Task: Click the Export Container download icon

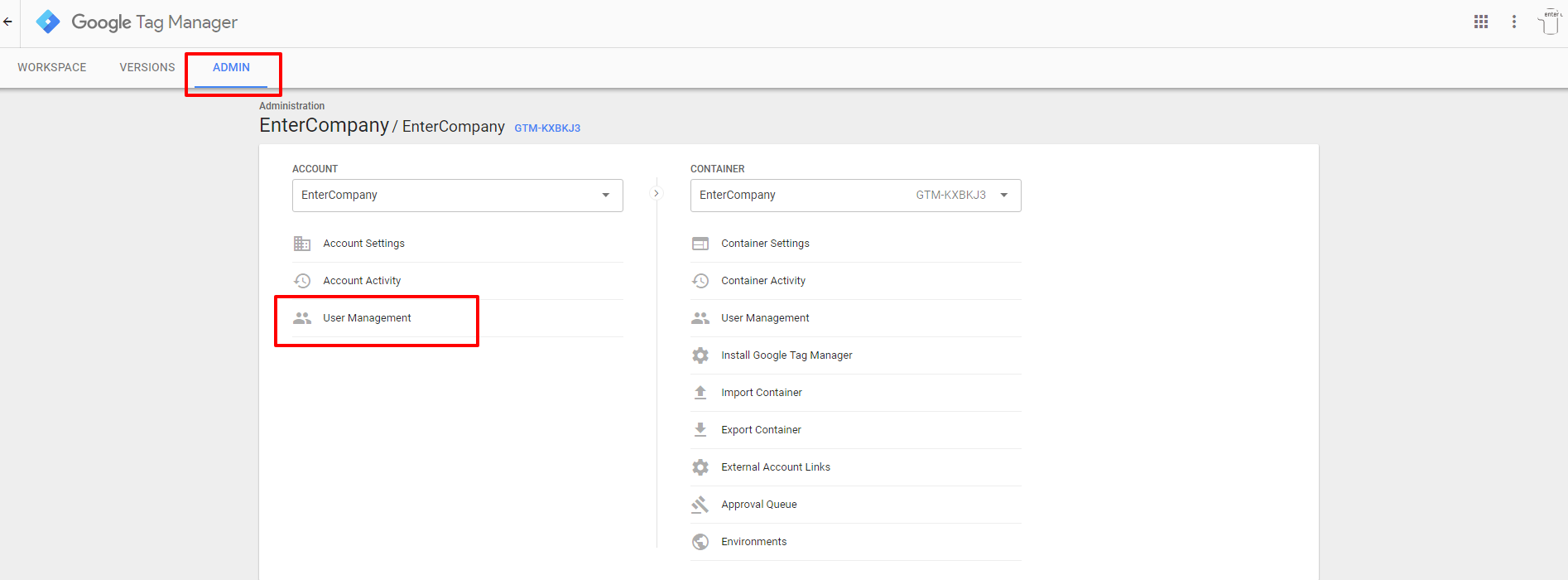Action: [700, 430]
